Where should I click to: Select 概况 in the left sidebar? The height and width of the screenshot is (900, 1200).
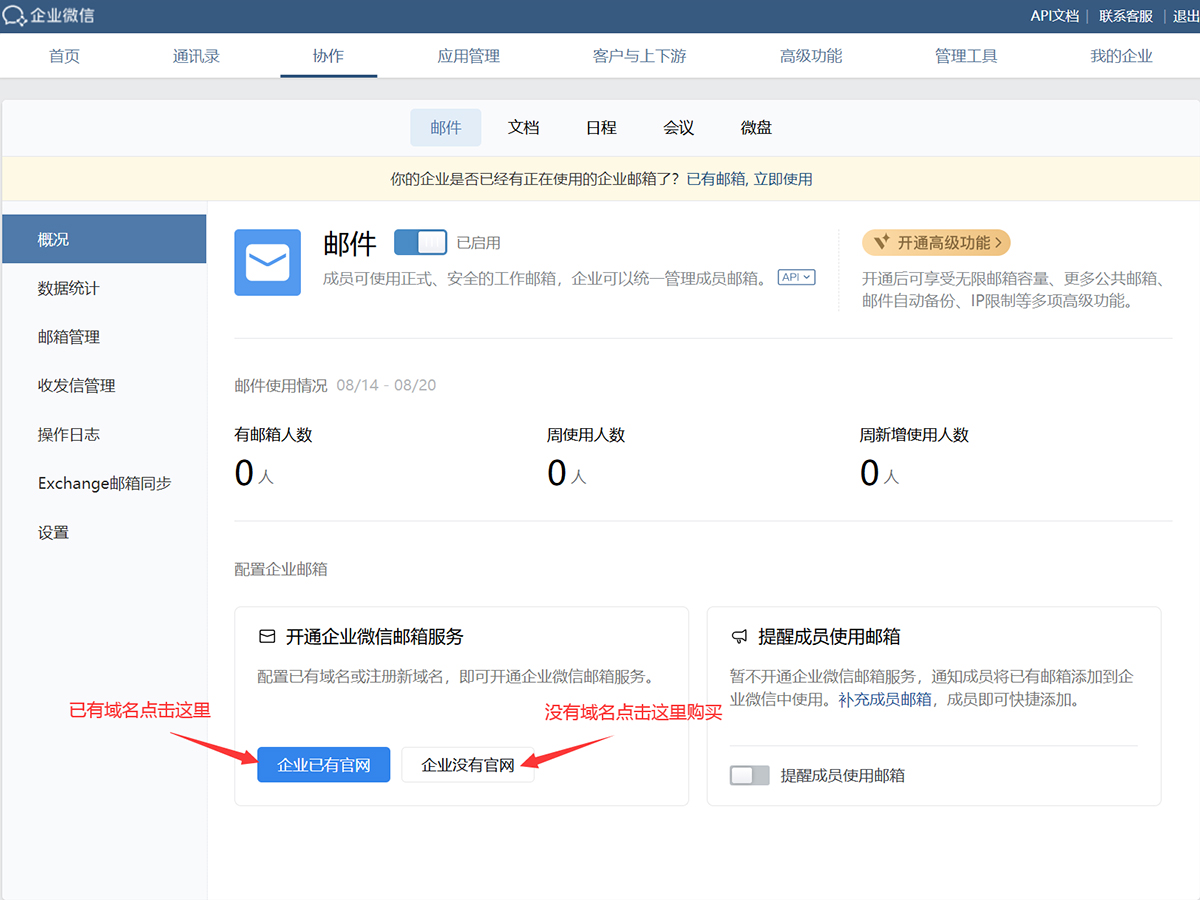104,239
